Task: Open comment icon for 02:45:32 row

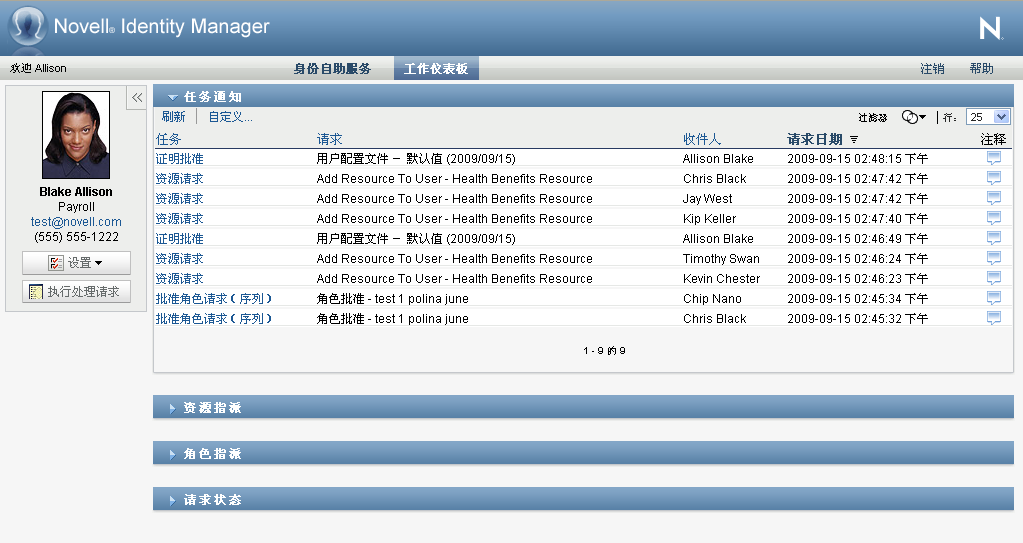Action: click(x=994, y=318)
